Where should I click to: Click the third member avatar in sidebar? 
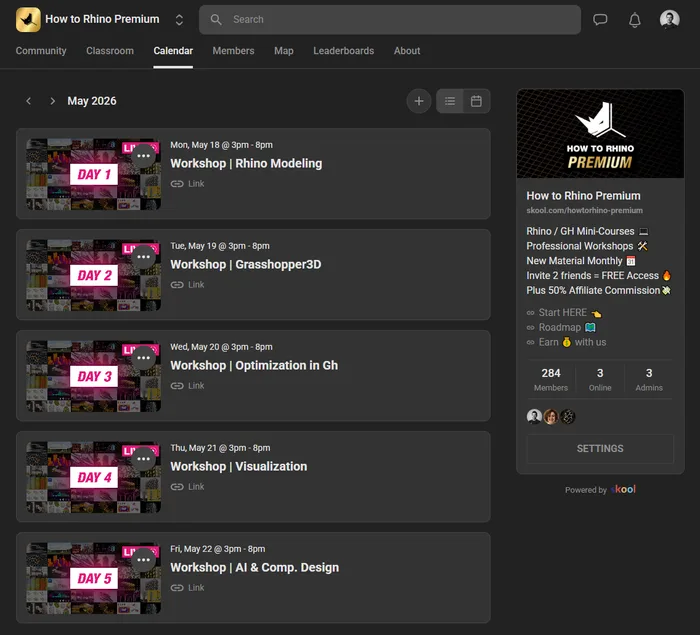(567, 417)
